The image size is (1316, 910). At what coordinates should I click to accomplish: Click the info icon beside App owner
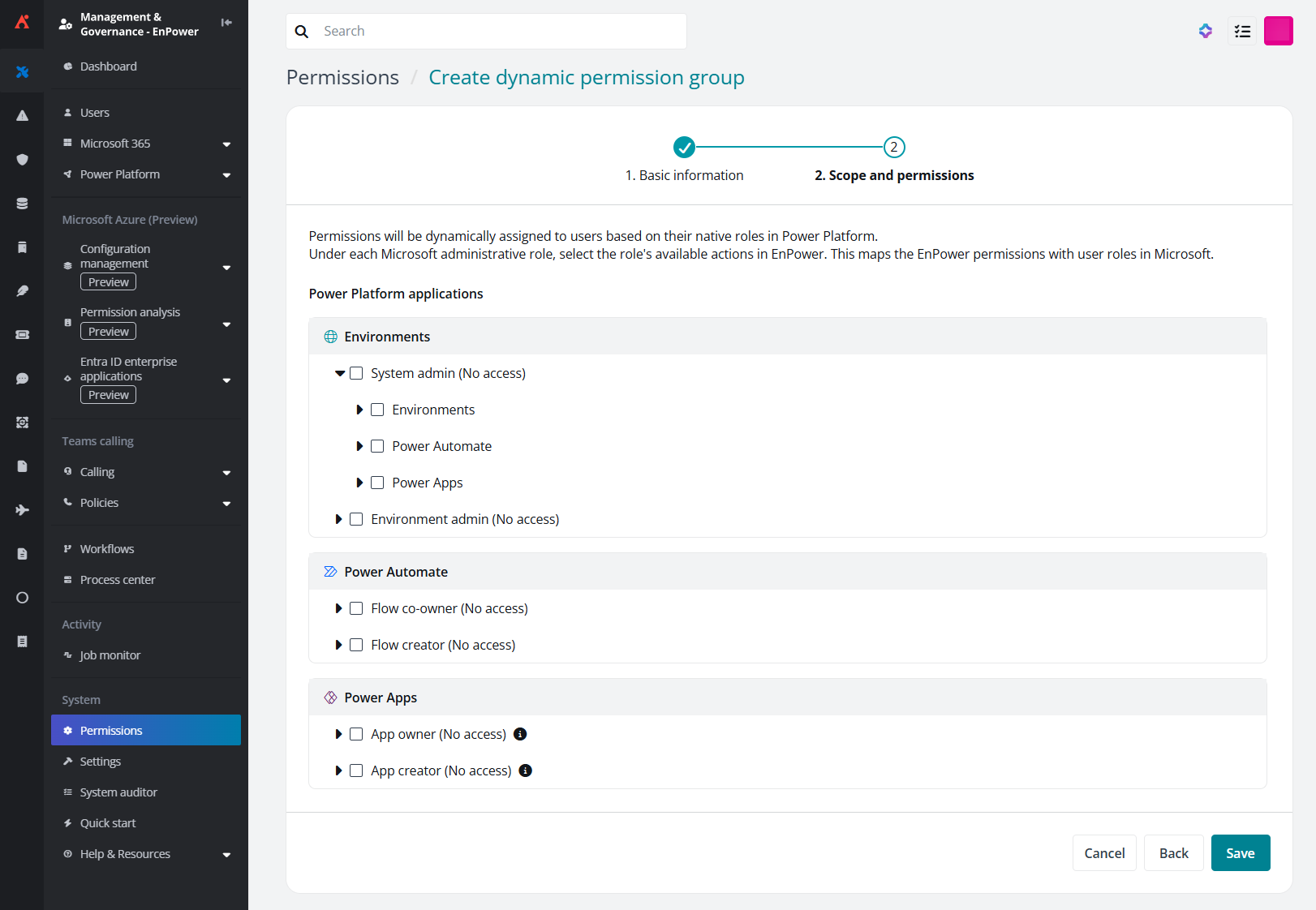(521, 734)
